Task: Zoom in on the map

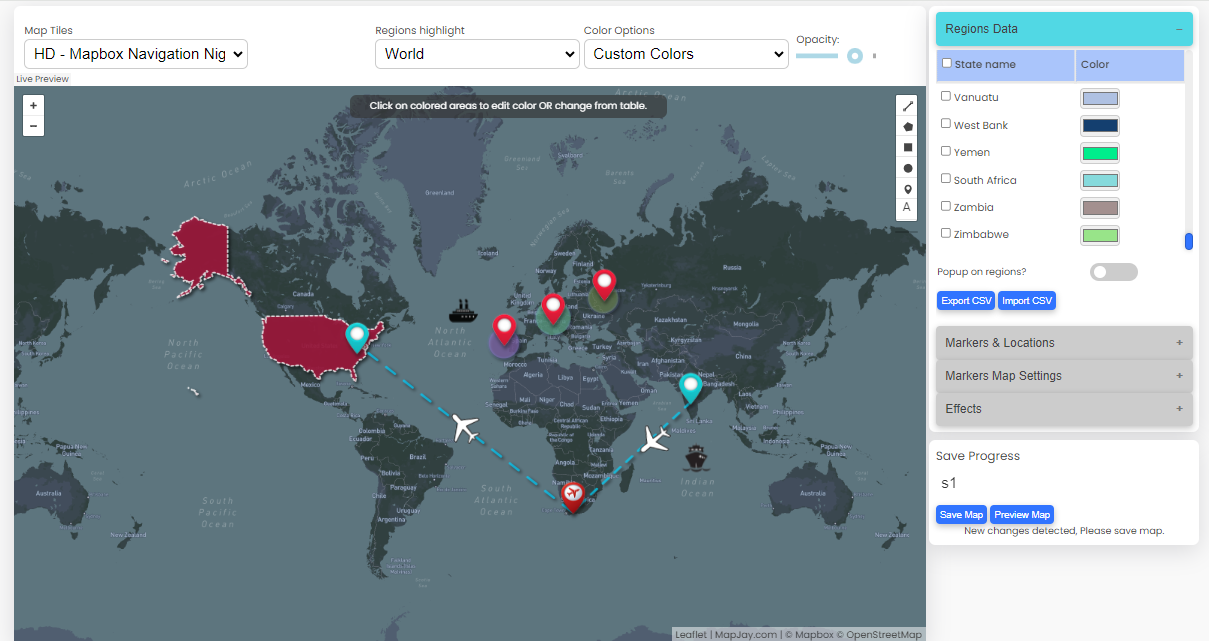Action: (x=33, y=105)
